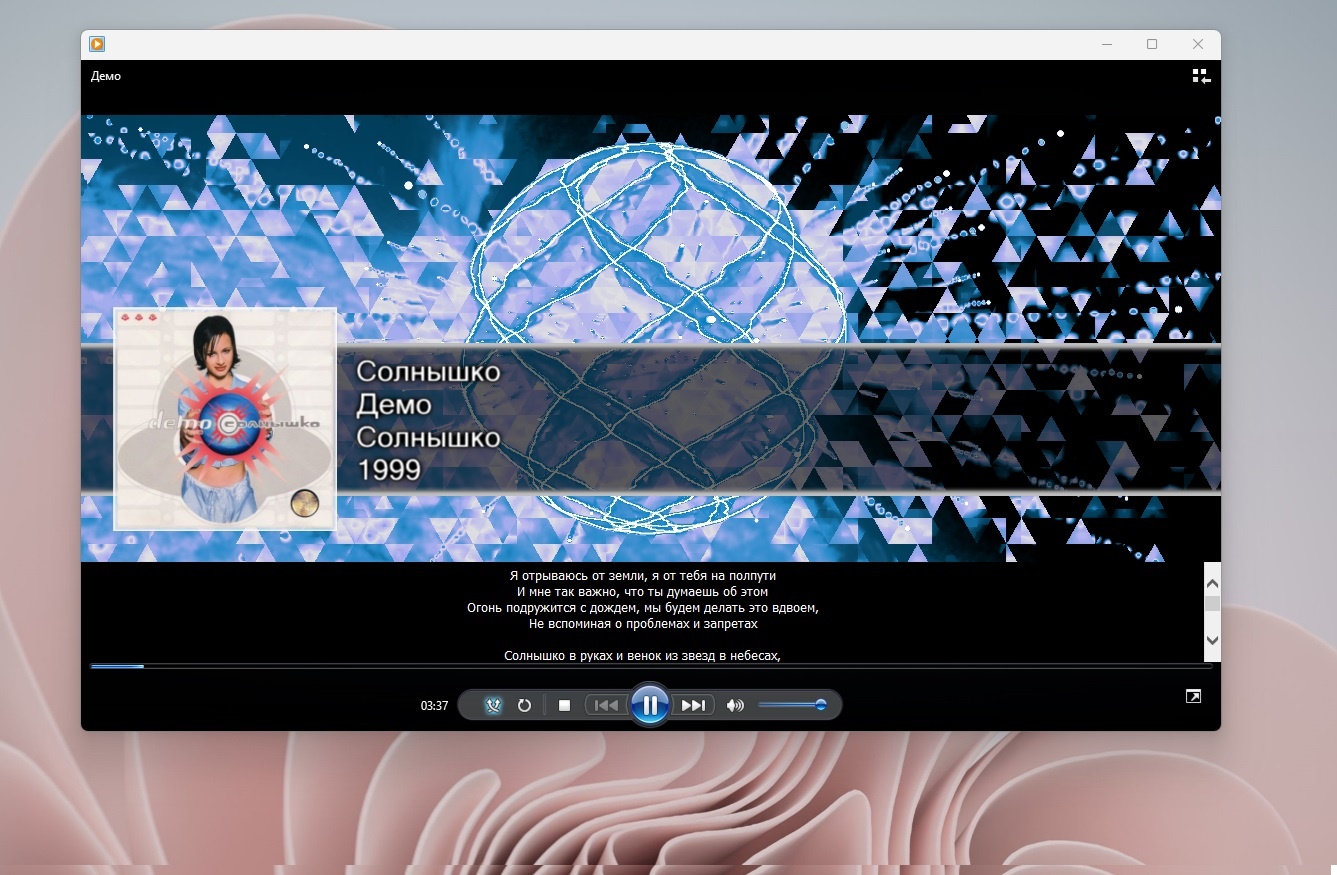Screen dimensions: 1337x875
Task: Click the lyrics scrollbar thumb
Action: 1212,603
